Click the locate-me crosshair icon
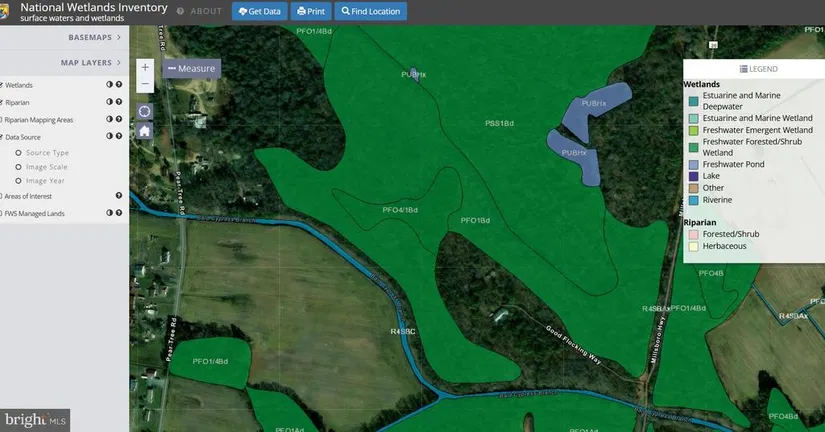This screenshot has height=432, width=825. [145, 111]
